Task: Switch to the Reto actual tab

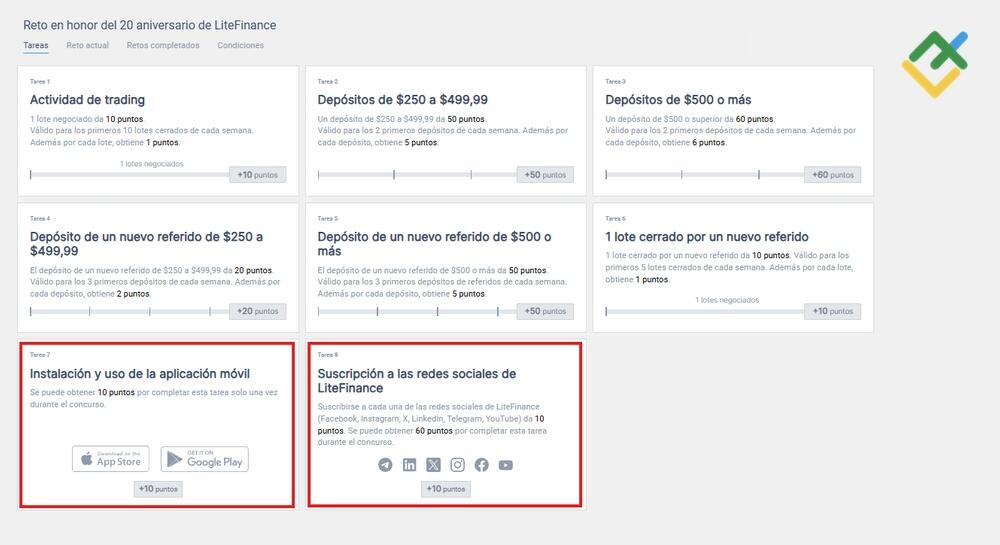Action: click(x=87, y=45)
